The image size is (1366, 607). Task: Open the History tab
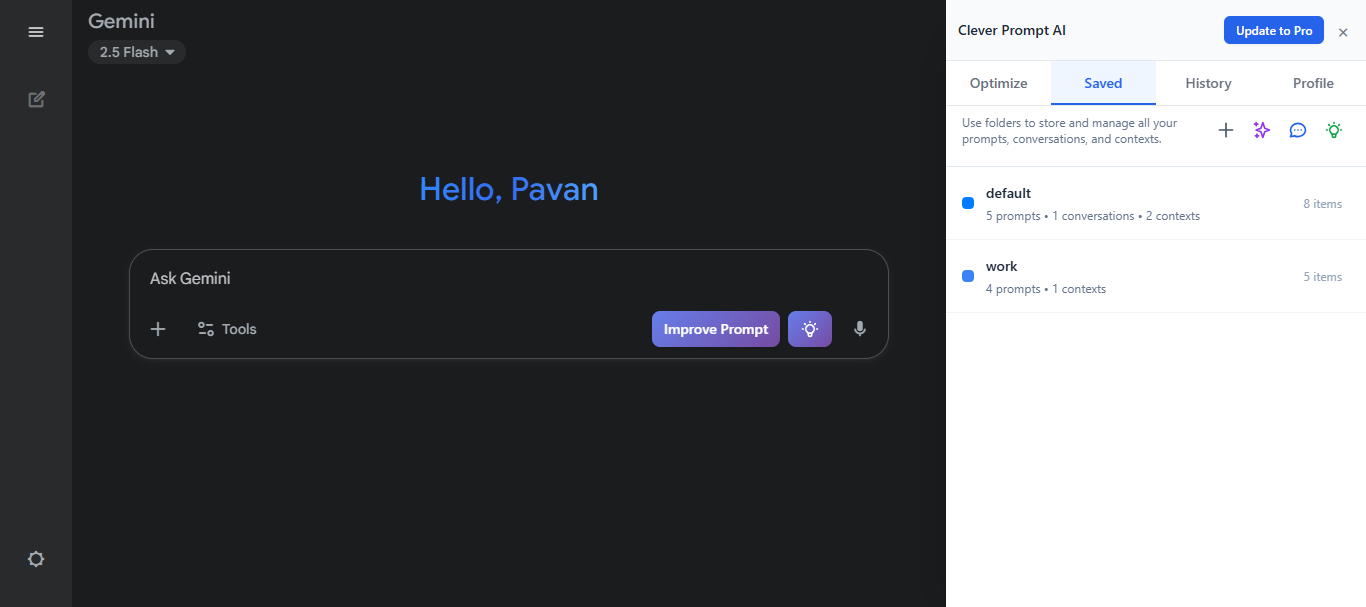click(x=1208, y=83)
